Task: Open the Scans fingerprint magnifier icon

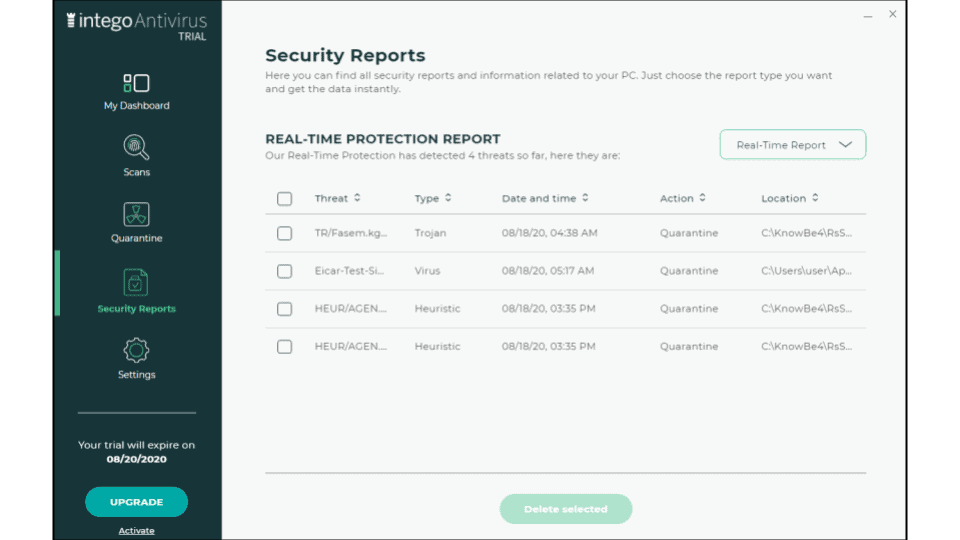Action: click(x=136, y=147)
